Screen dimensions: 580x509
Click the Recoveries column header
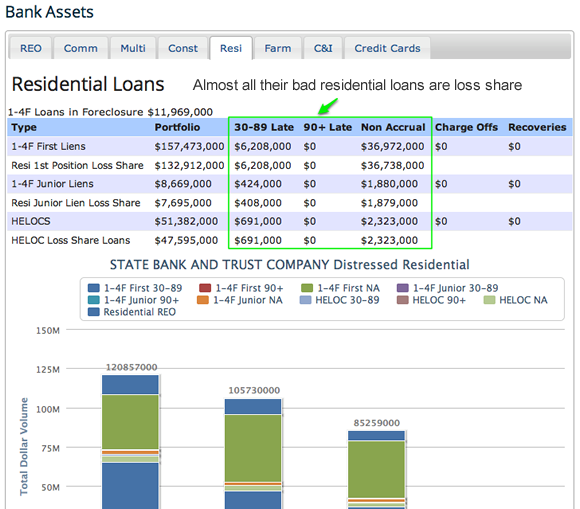pos(537,127)
